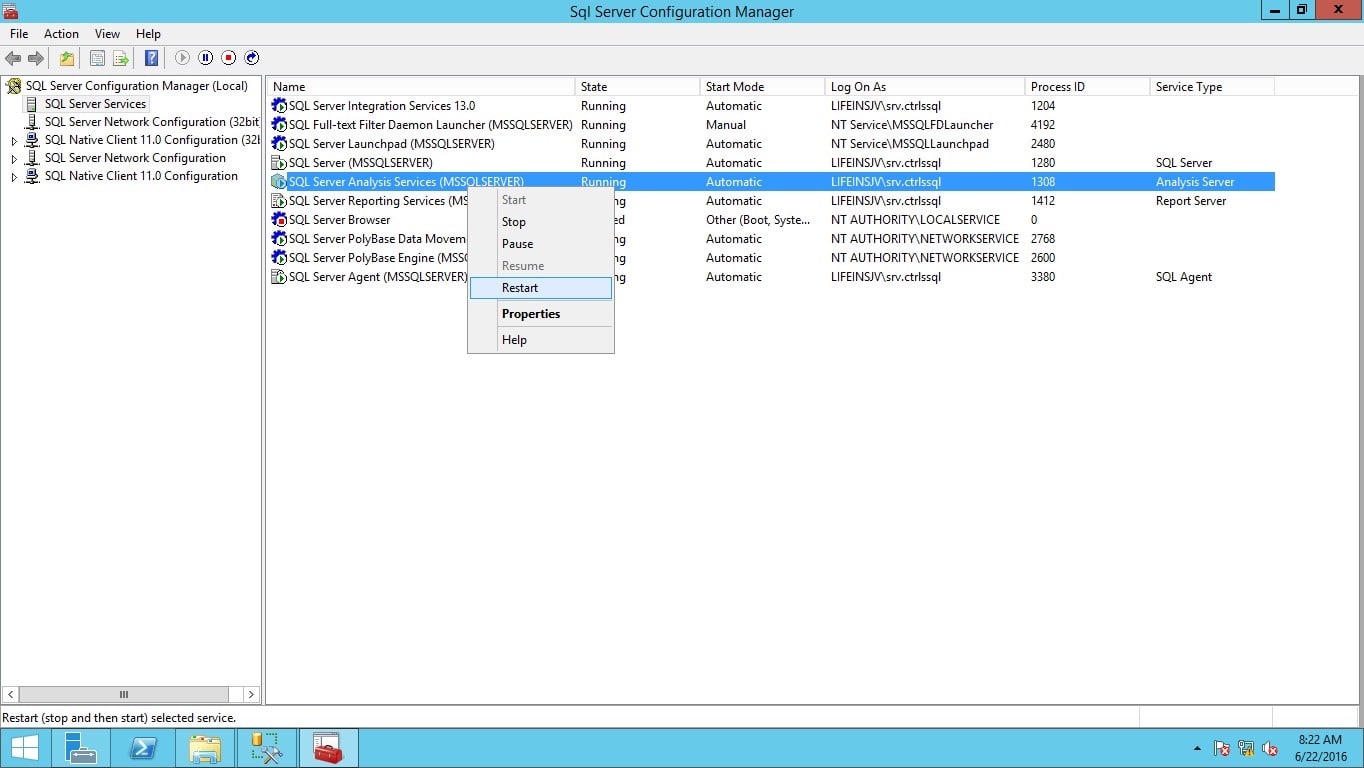The width and height of the screenshot is (1364, 768).
Task: Click the network tray icon
Action: [x=1246, y=748]
